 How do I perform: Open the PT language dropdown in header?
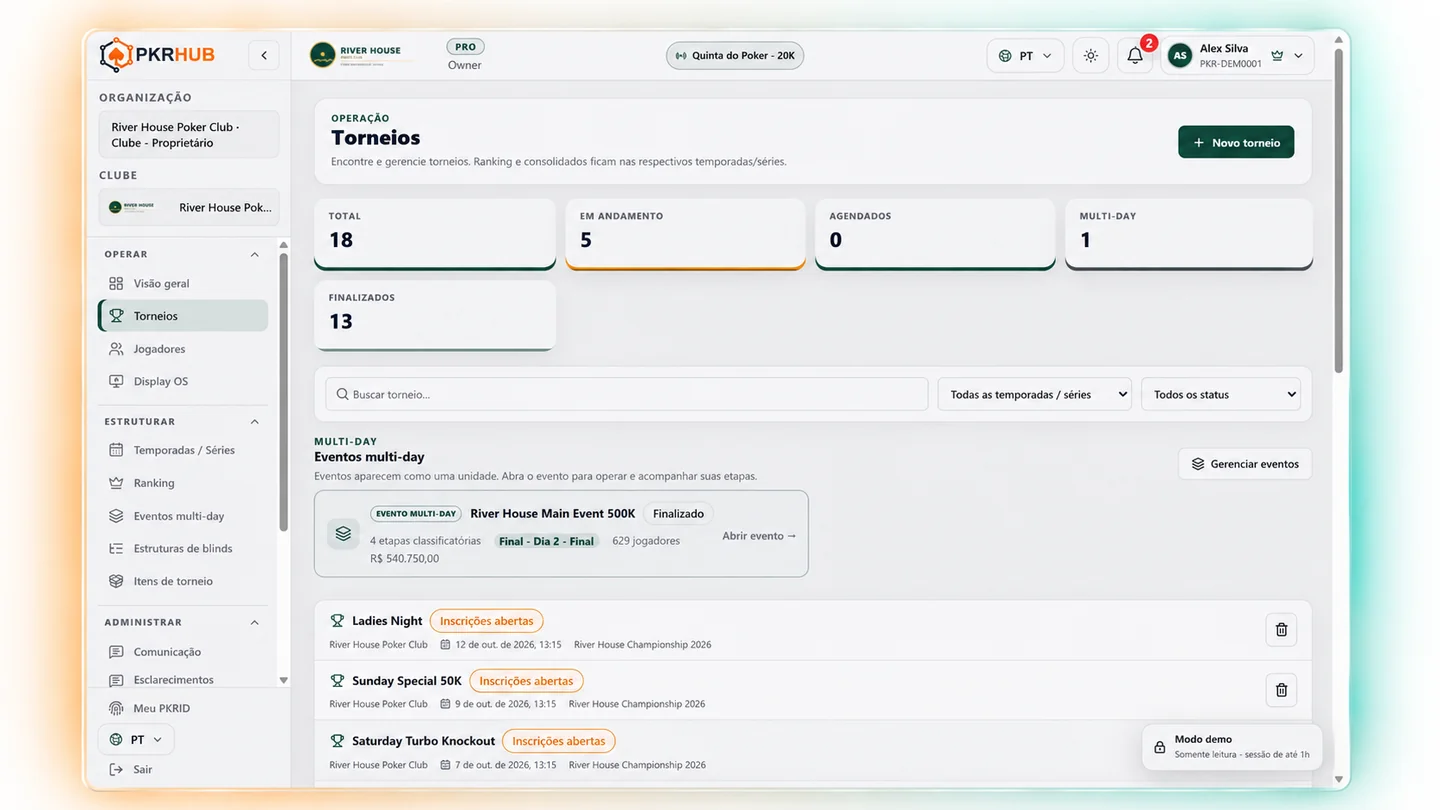[1025, 56]
